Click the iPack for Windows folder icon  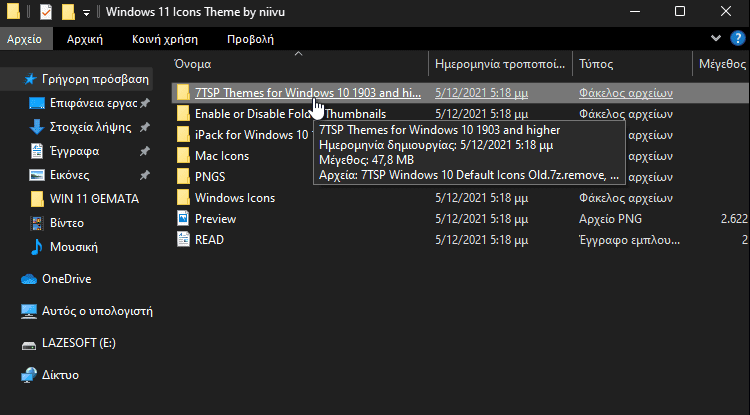pyautogui.click(x=183, y=135)
